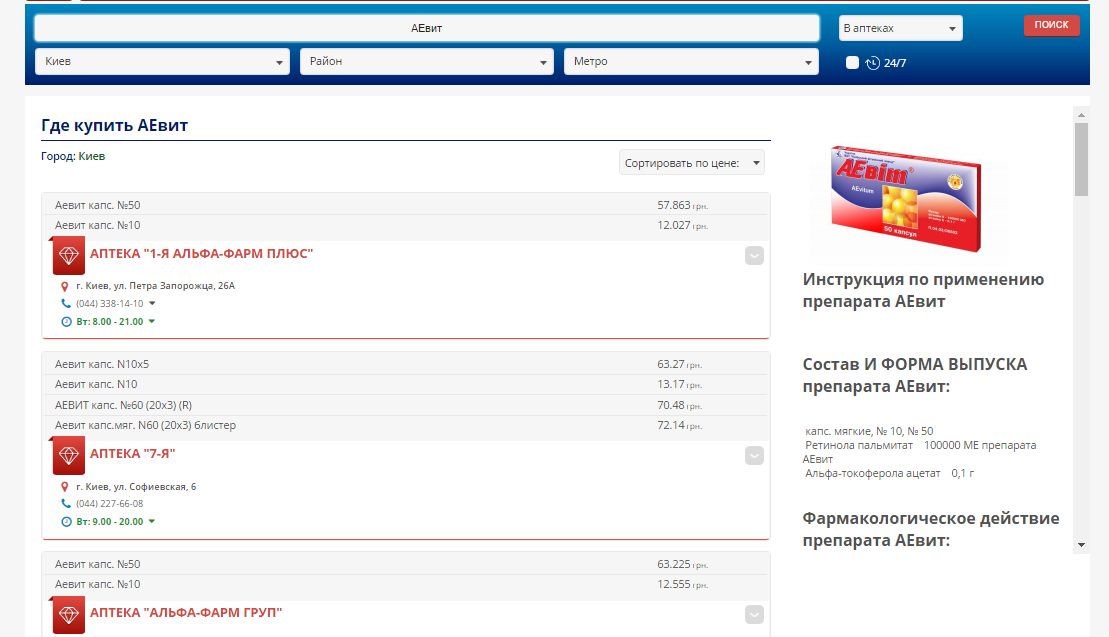Open the Аптека 7-я link
Image resolution: width=1109 pixels, height=637 pixels.
(132, 453)
